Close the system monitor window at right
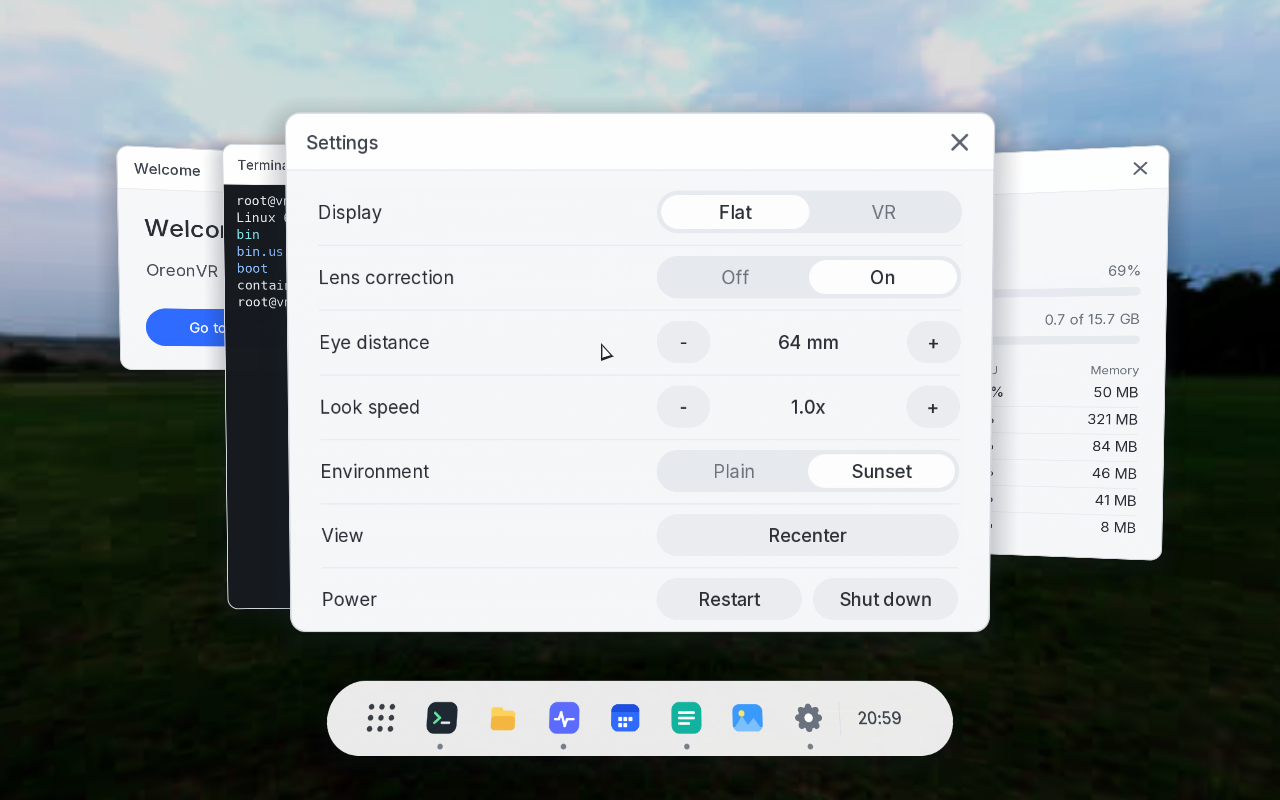Screen dimensions: 1280x800 click(1140, 168)
